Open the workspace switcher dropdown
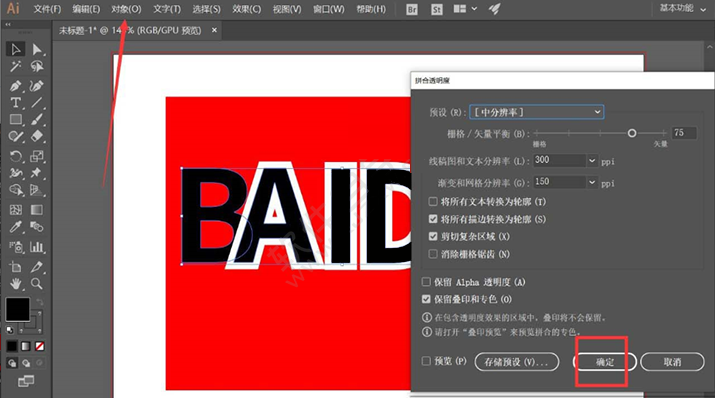This screenshot has height=398, width=715. coord(683,8)
